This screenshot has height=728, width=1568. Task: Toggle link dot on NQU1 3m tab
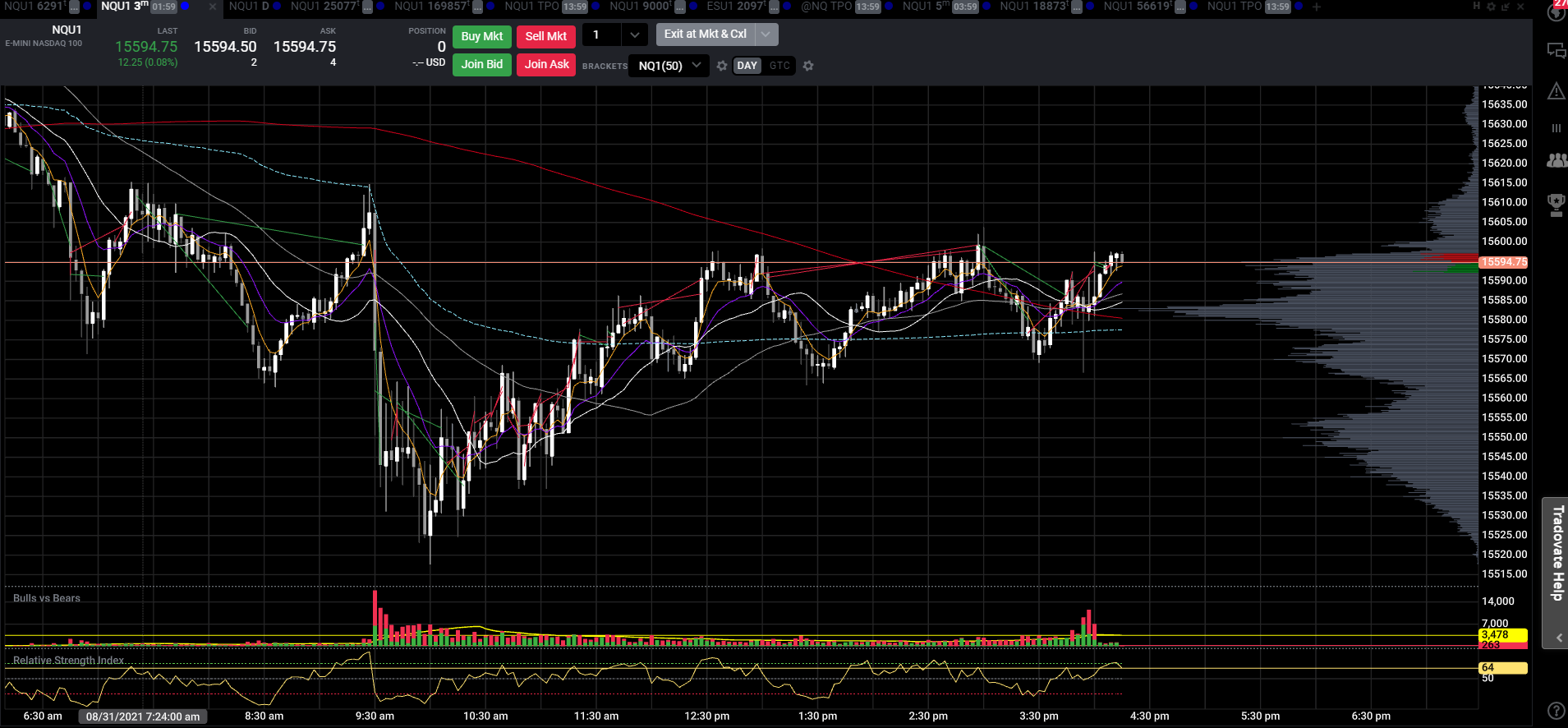(x=185, y=7)
